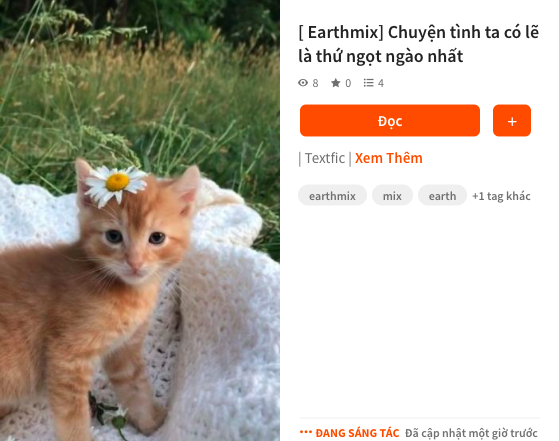Click the eye views icon
Screen dimensions: 559x441
pyautogui.click(x=303, y=83)
